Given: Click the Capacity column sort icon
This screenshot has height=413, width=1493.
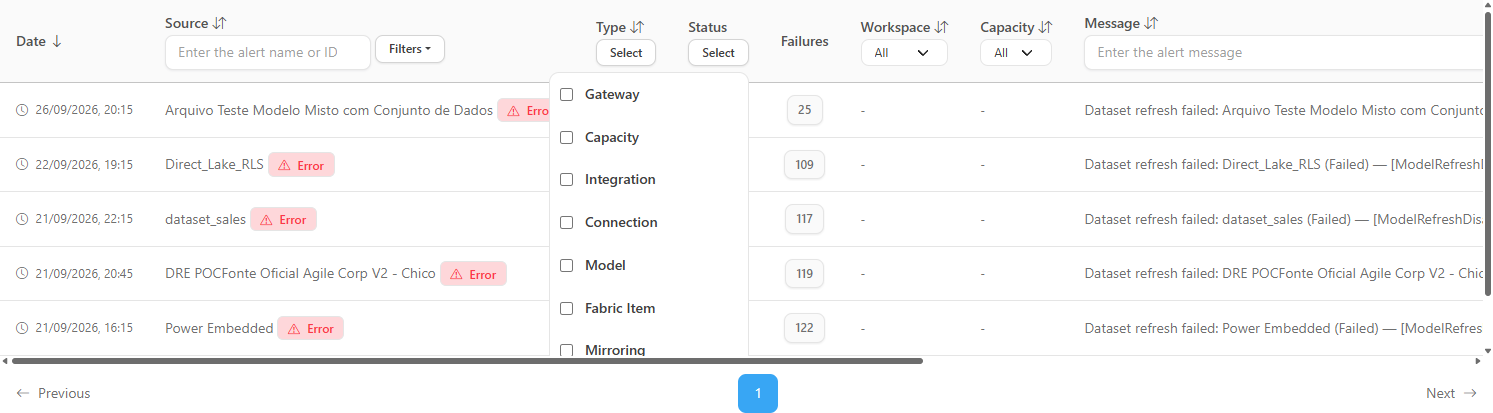Looking at the screenshot, I should pyautogui.click(x=1045, y=27).
